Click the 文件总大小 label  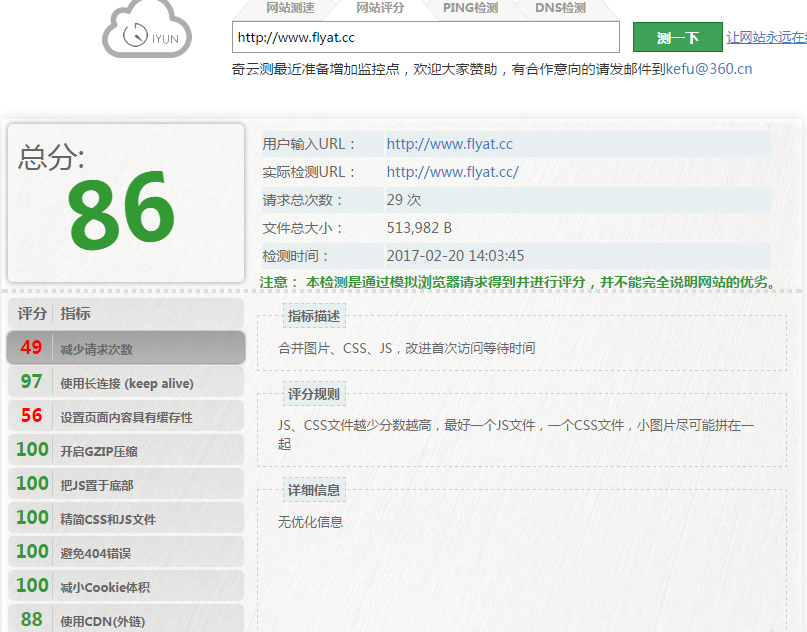click(303, 227)
